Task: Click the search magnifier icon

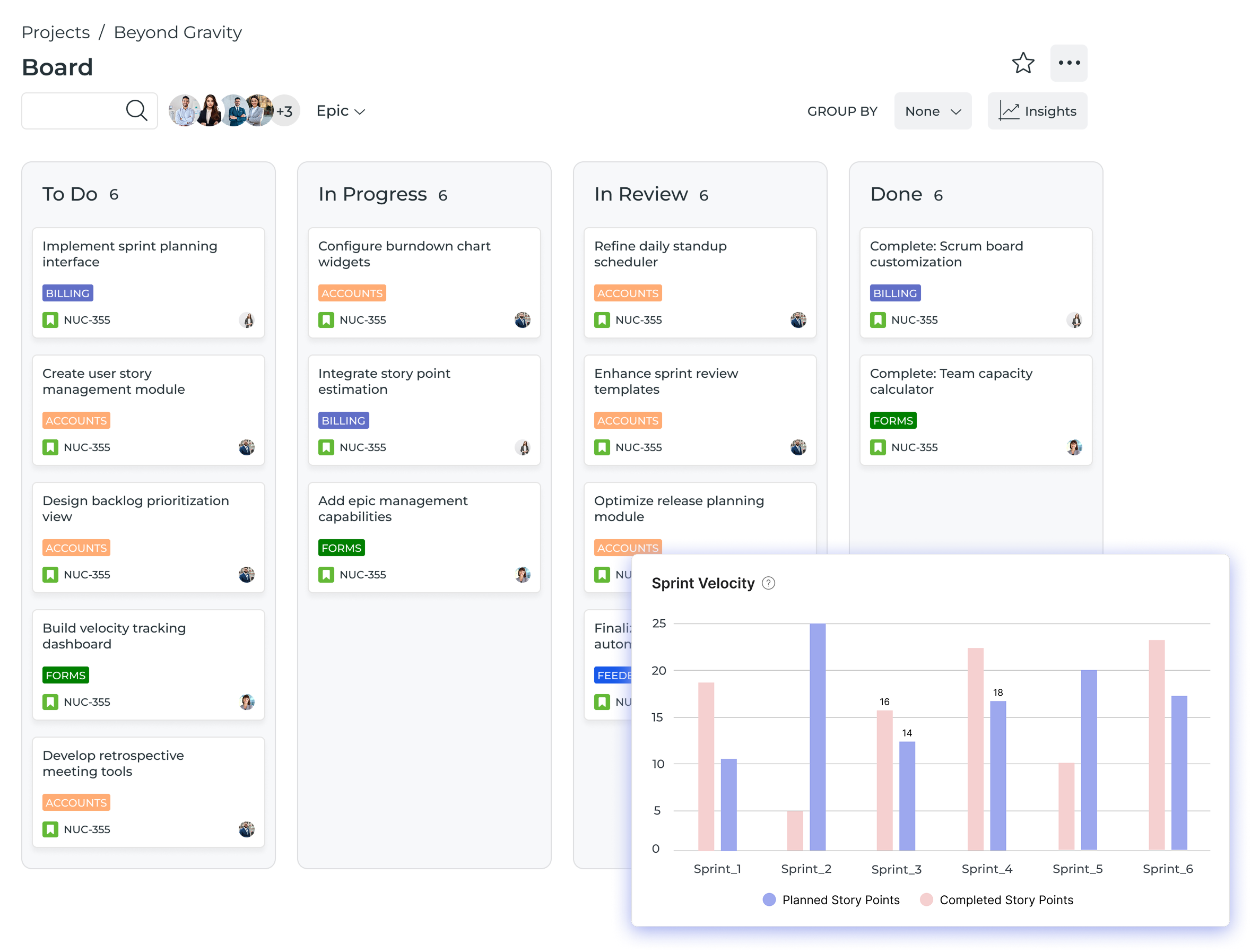Action: 136,110
